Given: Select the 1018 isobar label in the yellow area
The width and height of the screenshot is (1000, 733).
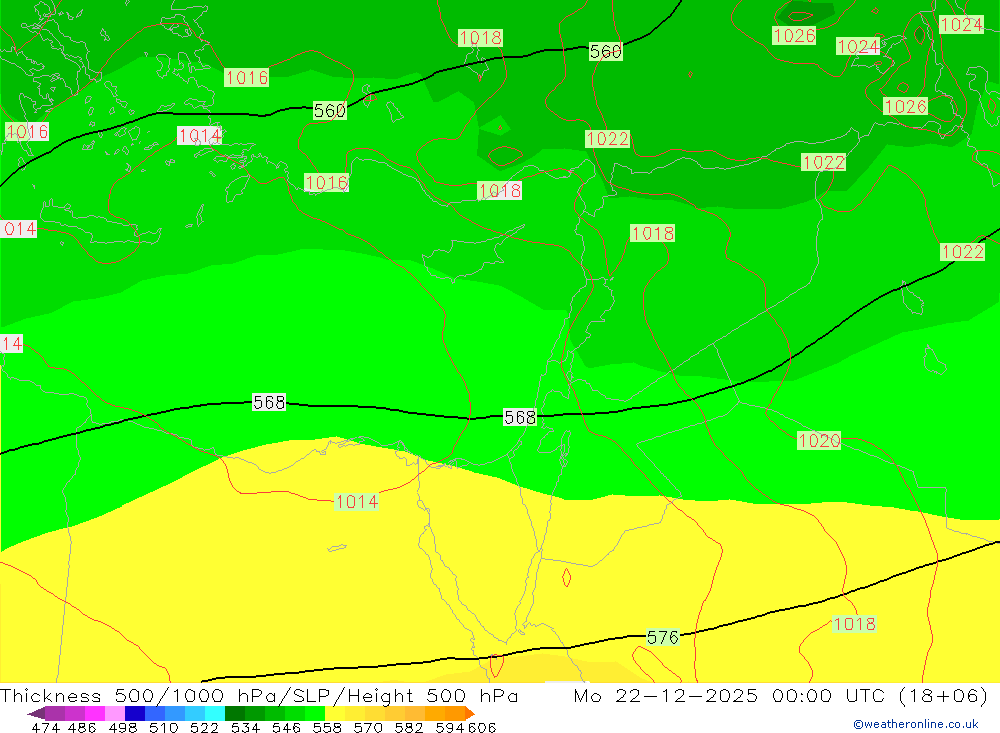Looking at the screenshot, I should tap(854, 624).
